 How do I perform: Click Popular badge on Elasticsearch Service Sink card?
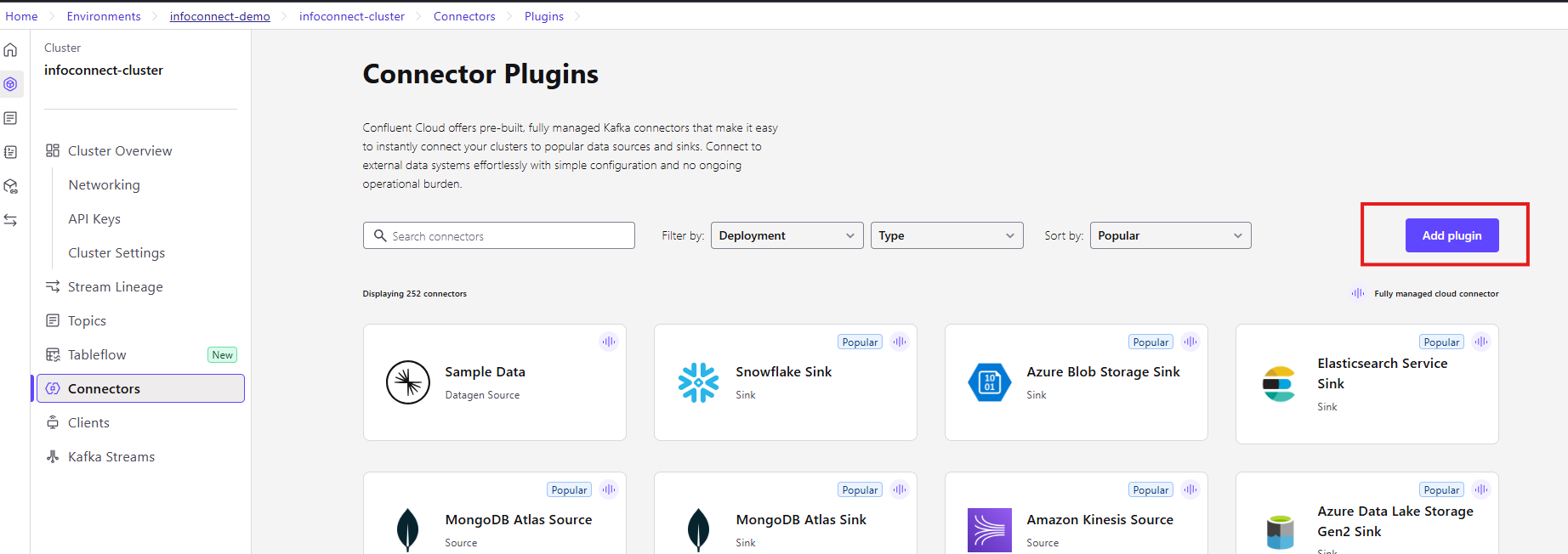pos(1441,342)
